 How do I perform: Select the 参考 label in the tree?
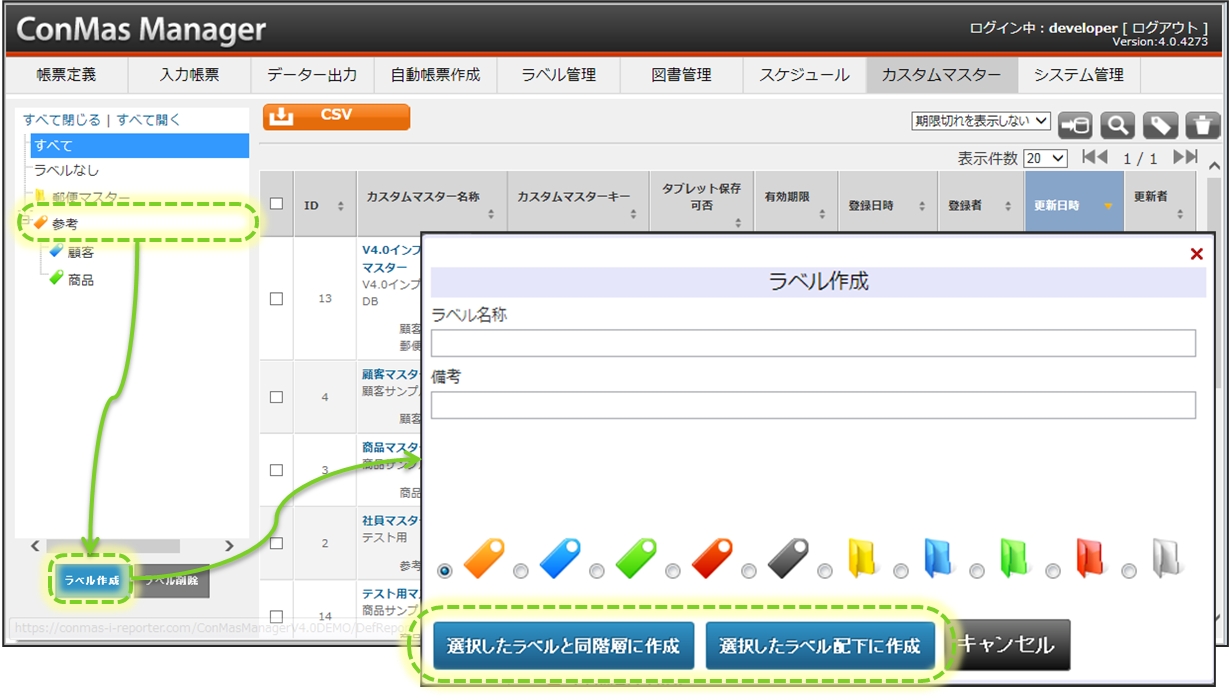65,224
